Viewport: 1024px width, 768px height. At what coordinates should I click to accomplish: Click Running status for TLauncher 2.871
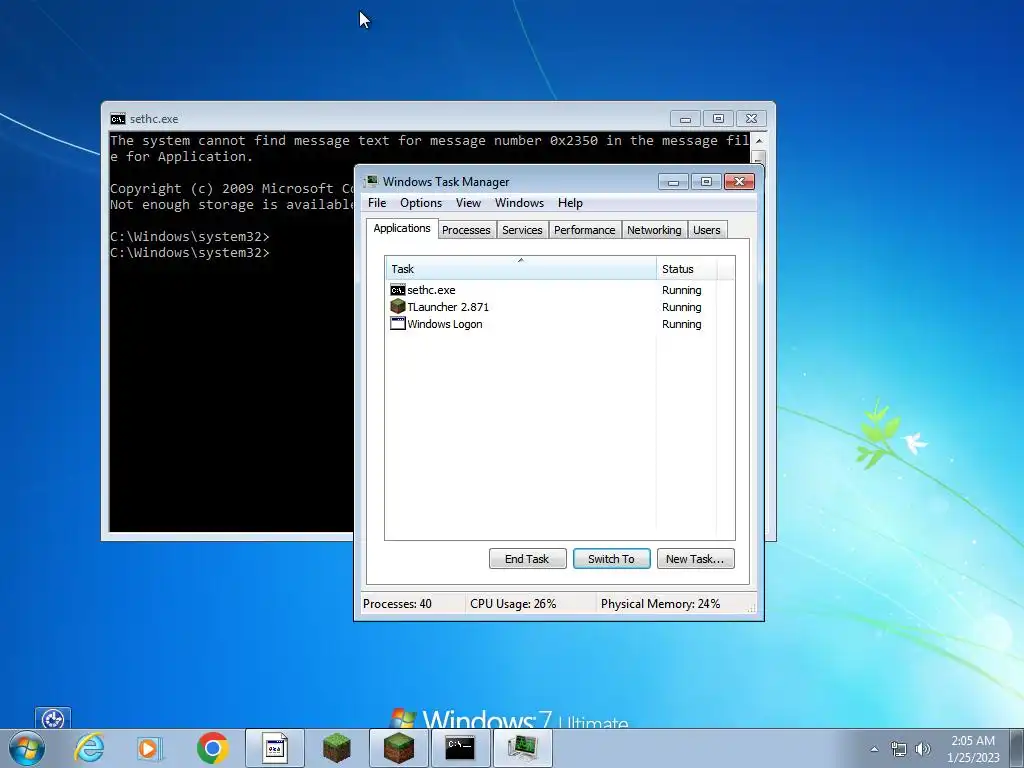(681, 307)
